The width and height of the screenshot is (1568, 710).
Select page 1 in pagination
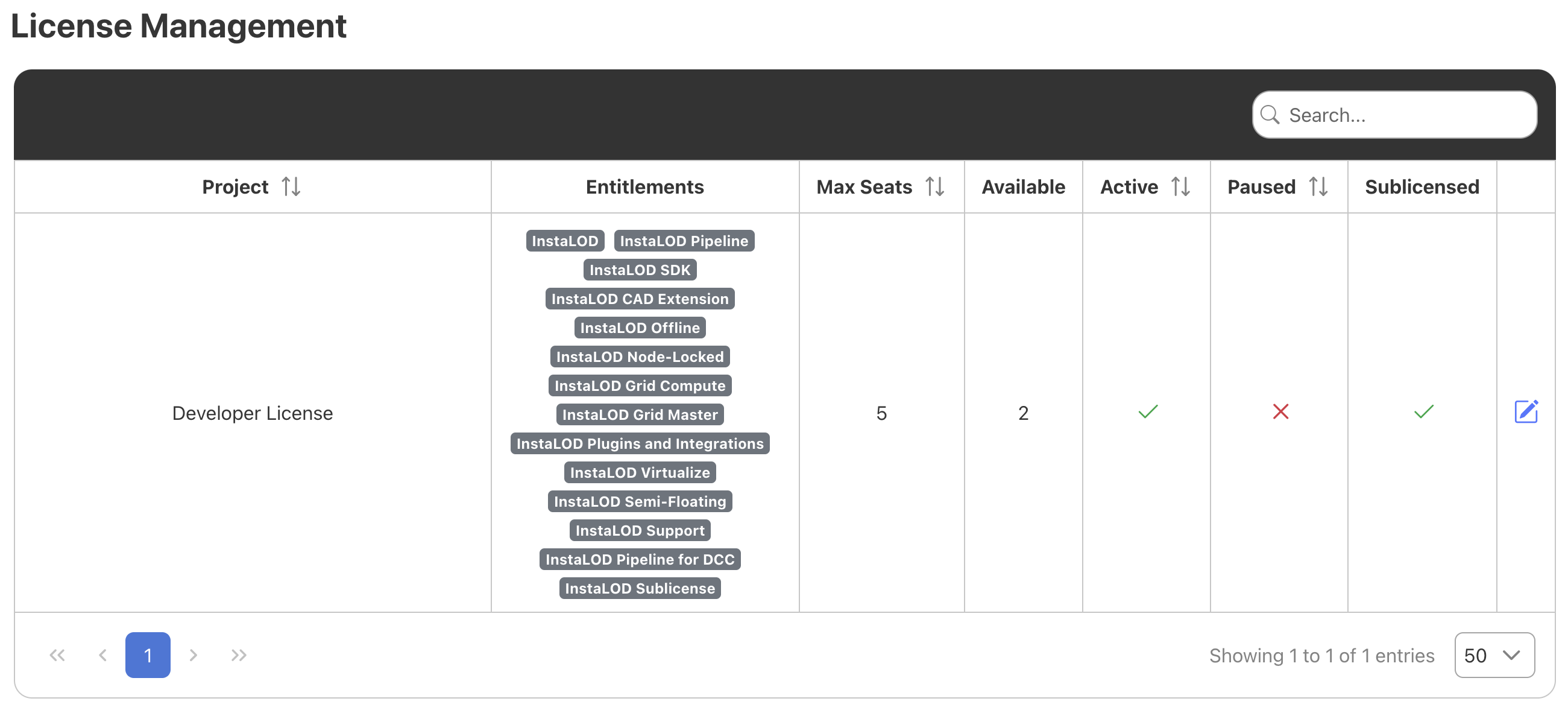click(x=148, y=655)
